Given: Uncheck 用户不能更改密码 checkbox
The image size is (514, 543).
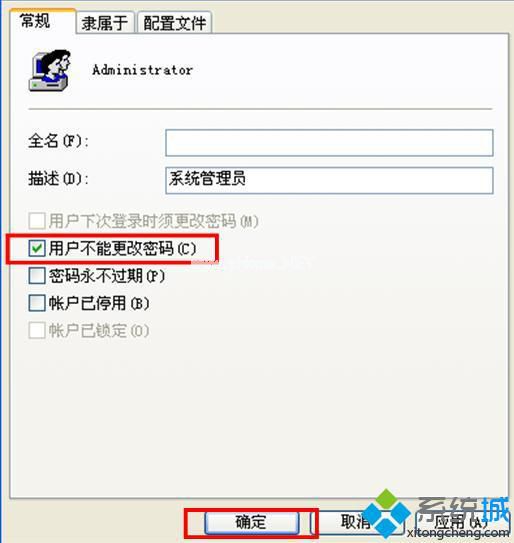Looking at the screenshot, I should coord(37,248).
